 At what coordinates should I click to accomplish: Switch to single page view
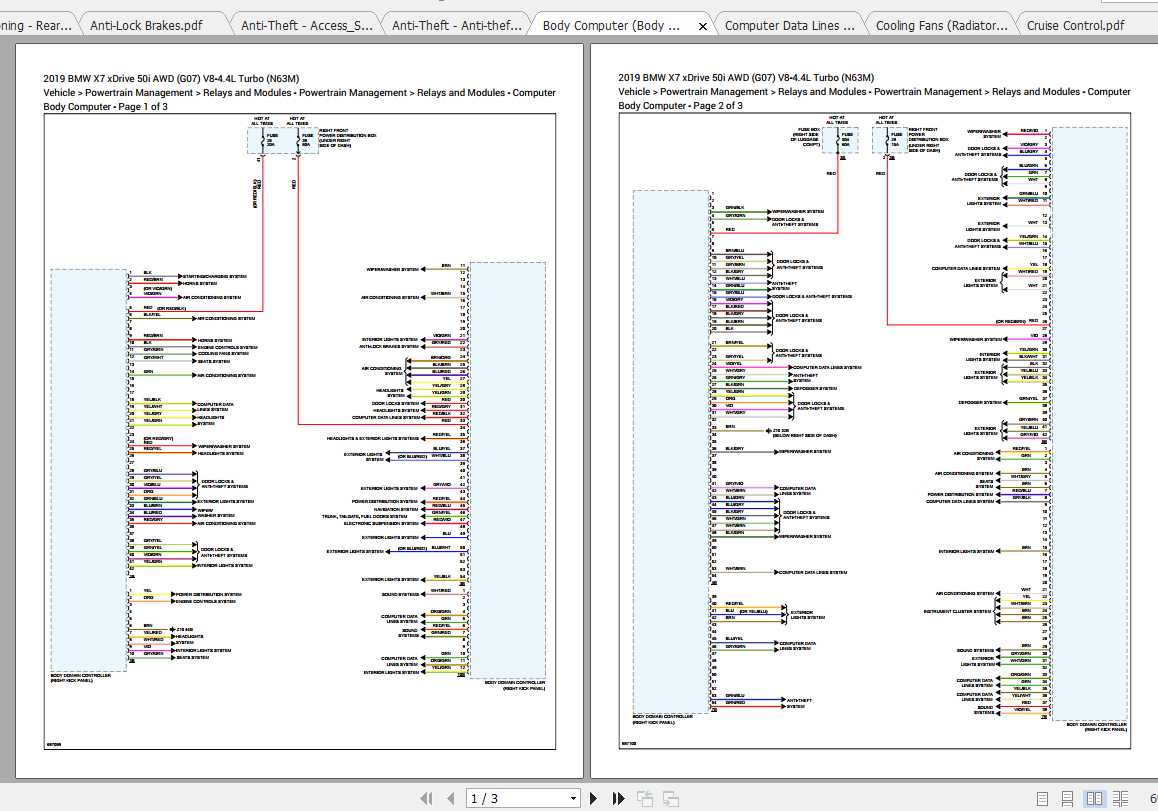click(1043, 798)
